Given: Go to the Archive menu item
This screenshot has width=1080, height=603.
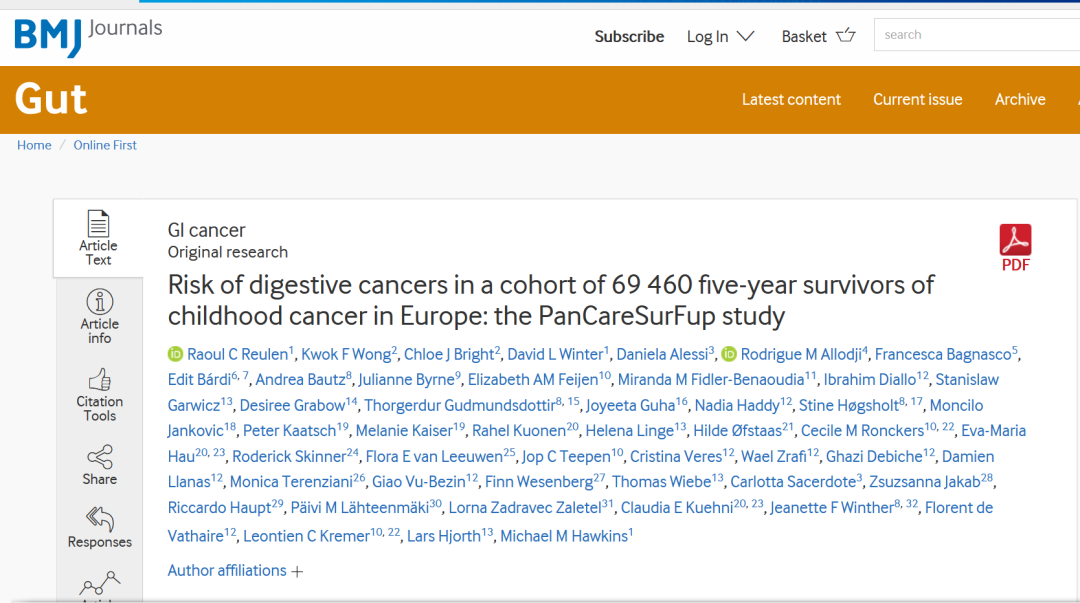Looking at the screenshot, I should click(x=1019, y=100).
